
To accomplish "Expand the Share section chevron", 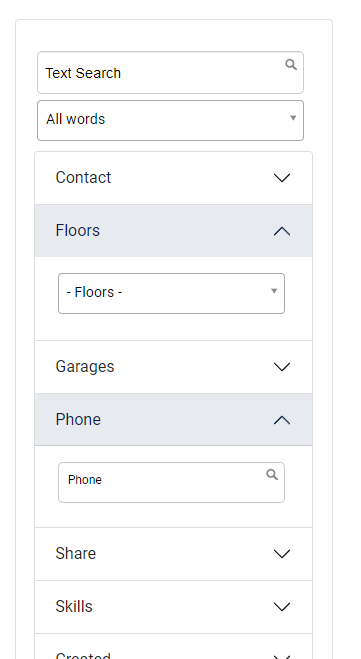I will tap(282, 554).
